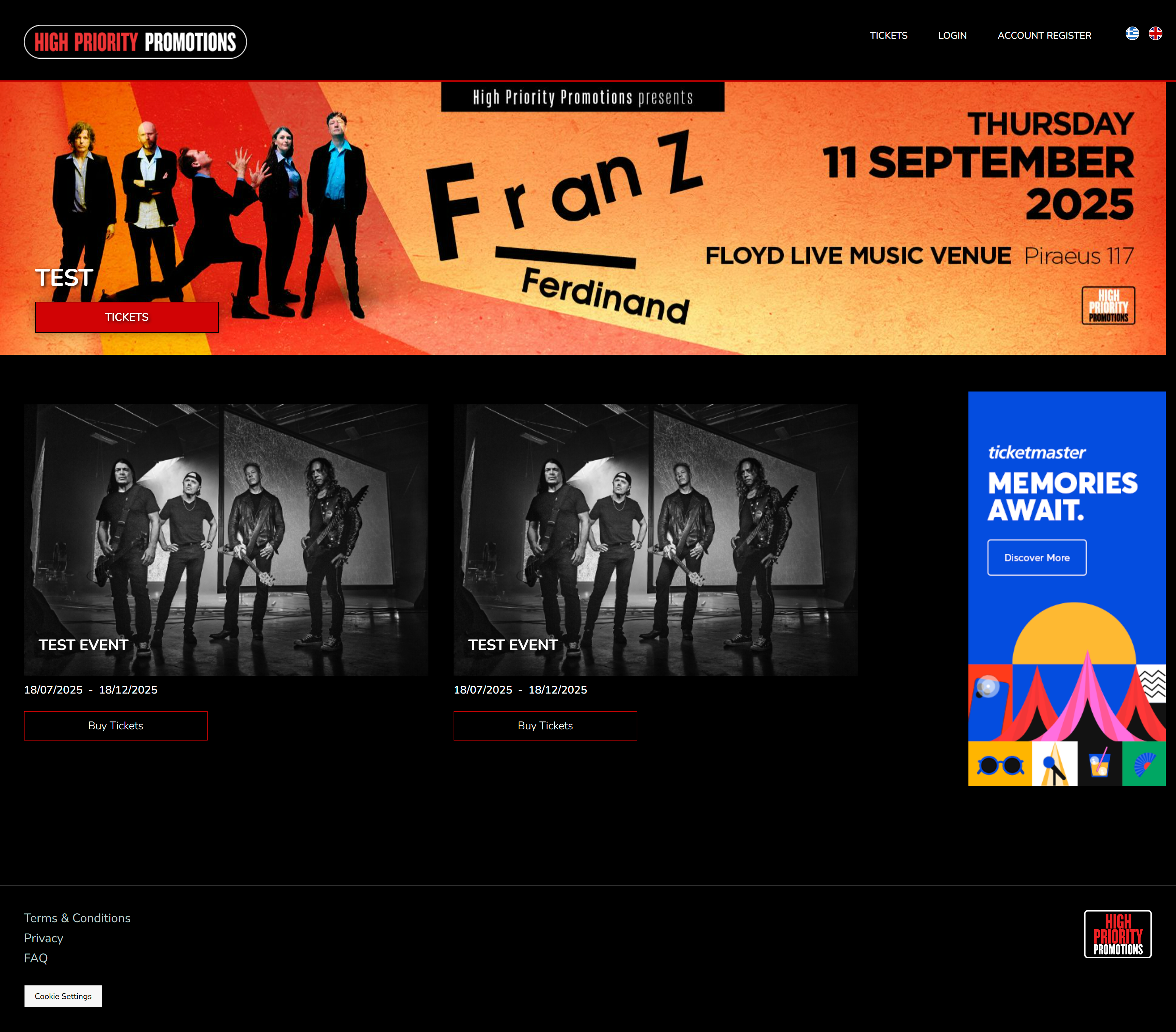Click Buy Tickets under the second TEST EVENT

point(545,726)
